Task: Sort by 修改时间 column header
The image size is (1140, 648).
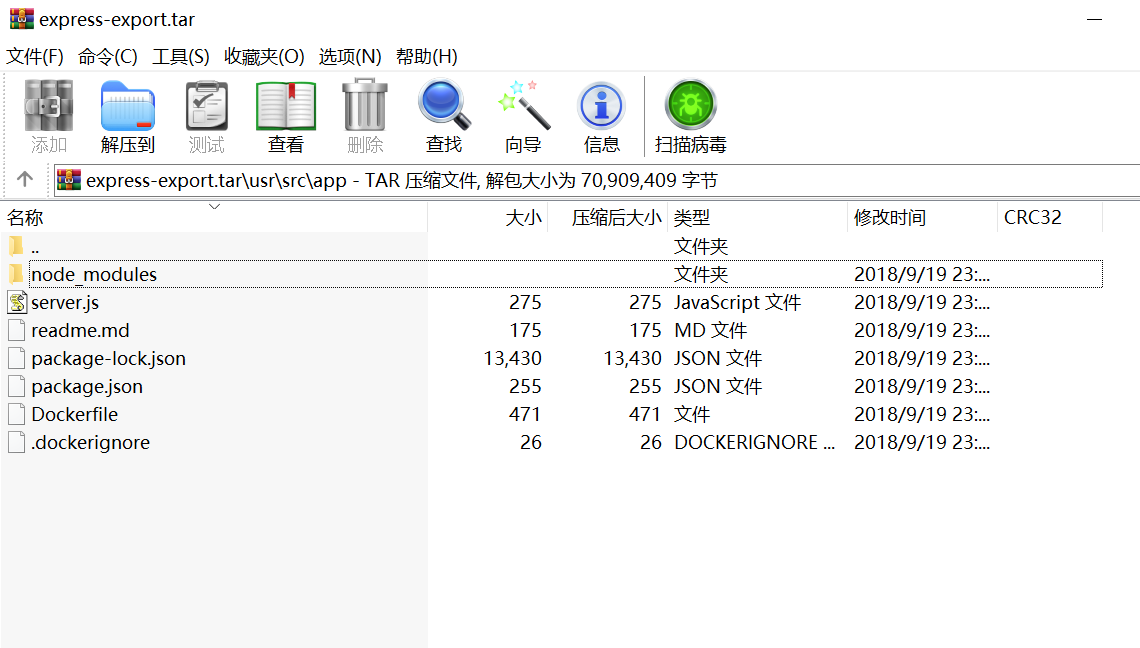Action: (889, 218)
